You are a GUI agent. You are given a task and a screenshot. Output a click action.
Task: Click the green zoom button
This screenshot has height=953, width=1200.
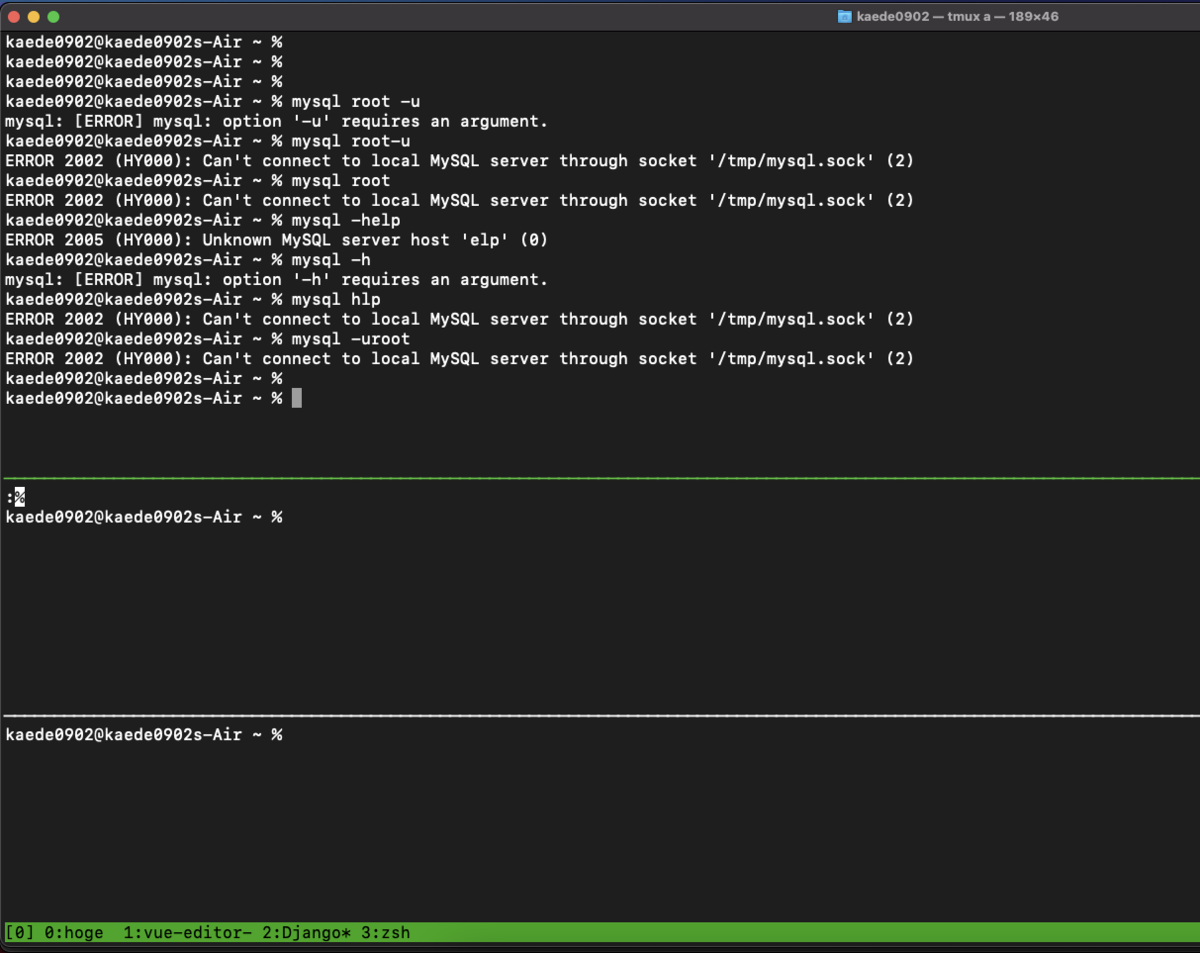pyautogui.click(x=53, y=16)
